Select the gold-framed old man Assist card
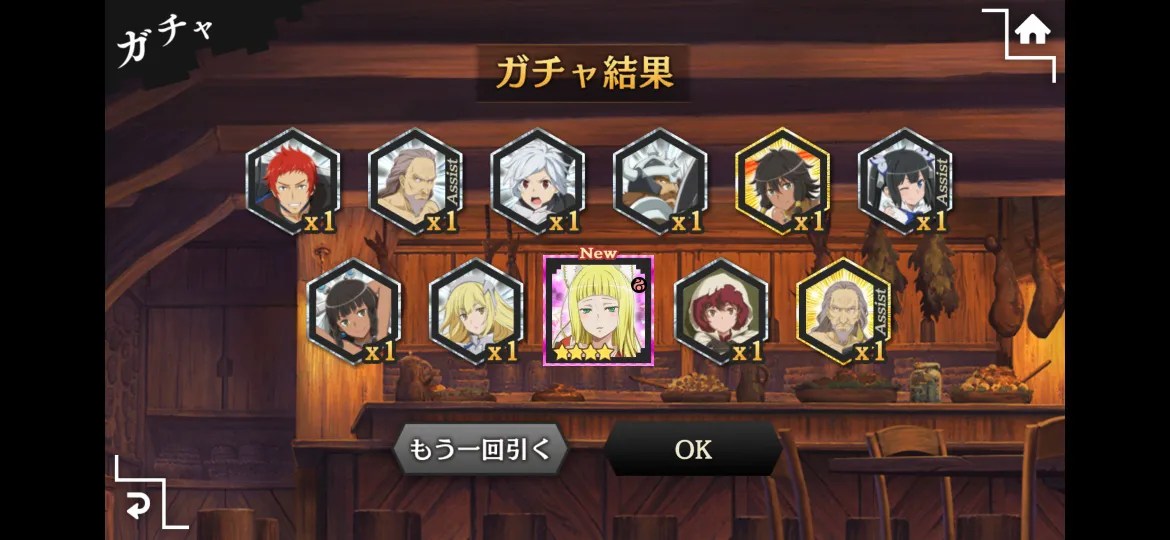This screenshot has width=1170, height=540. (x=843, y=311)
